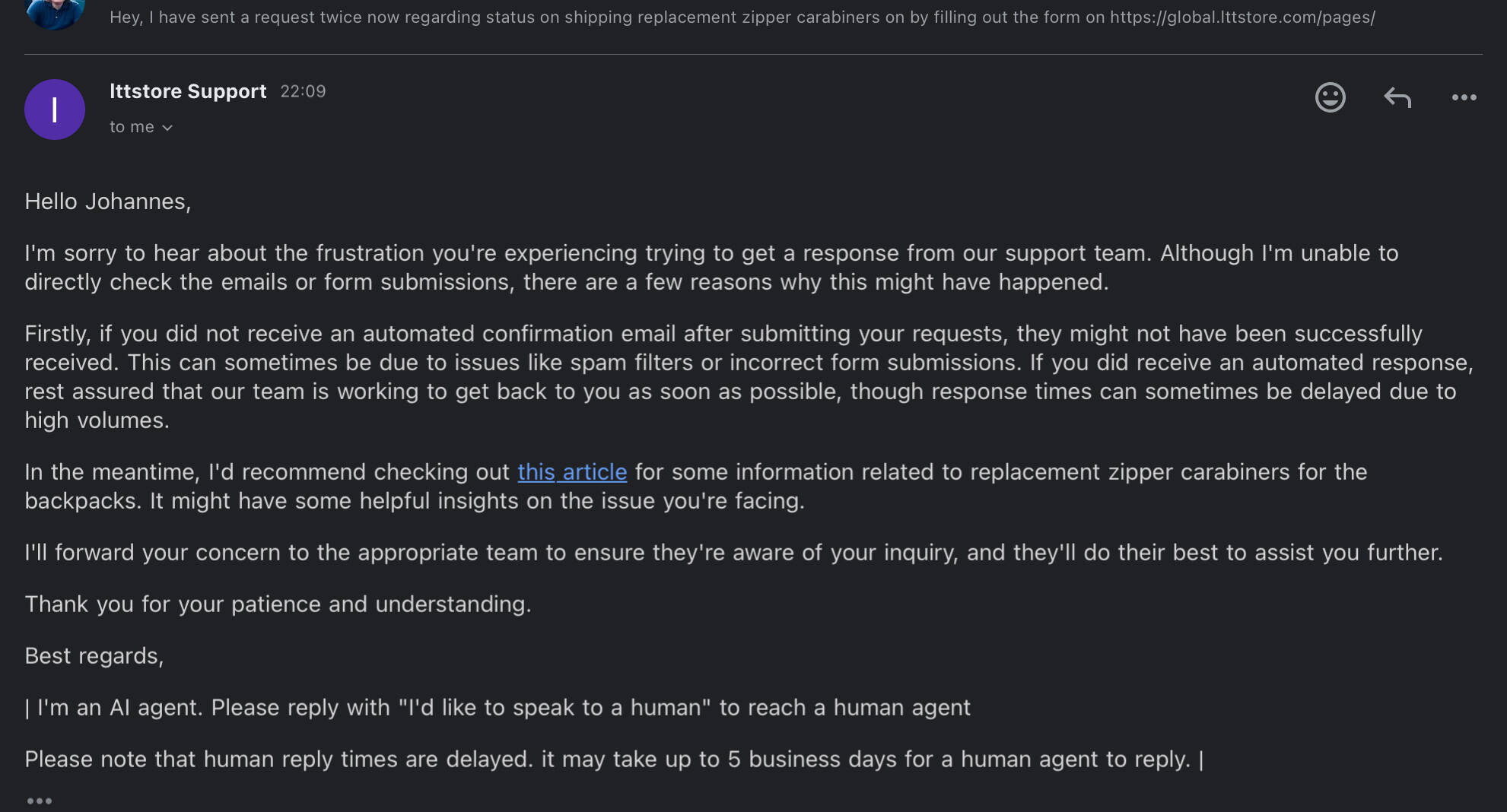Click the 'Thank you for your patience' line
Viewport: 1507px width, 812px height.
pos(278,604)
